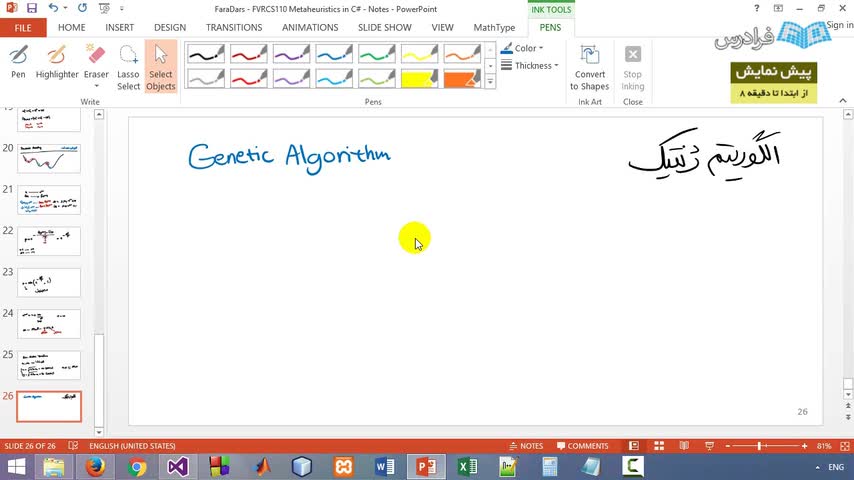Switch to DESIGN ribbon tab

pyautogui.click(x=170, y=28)
